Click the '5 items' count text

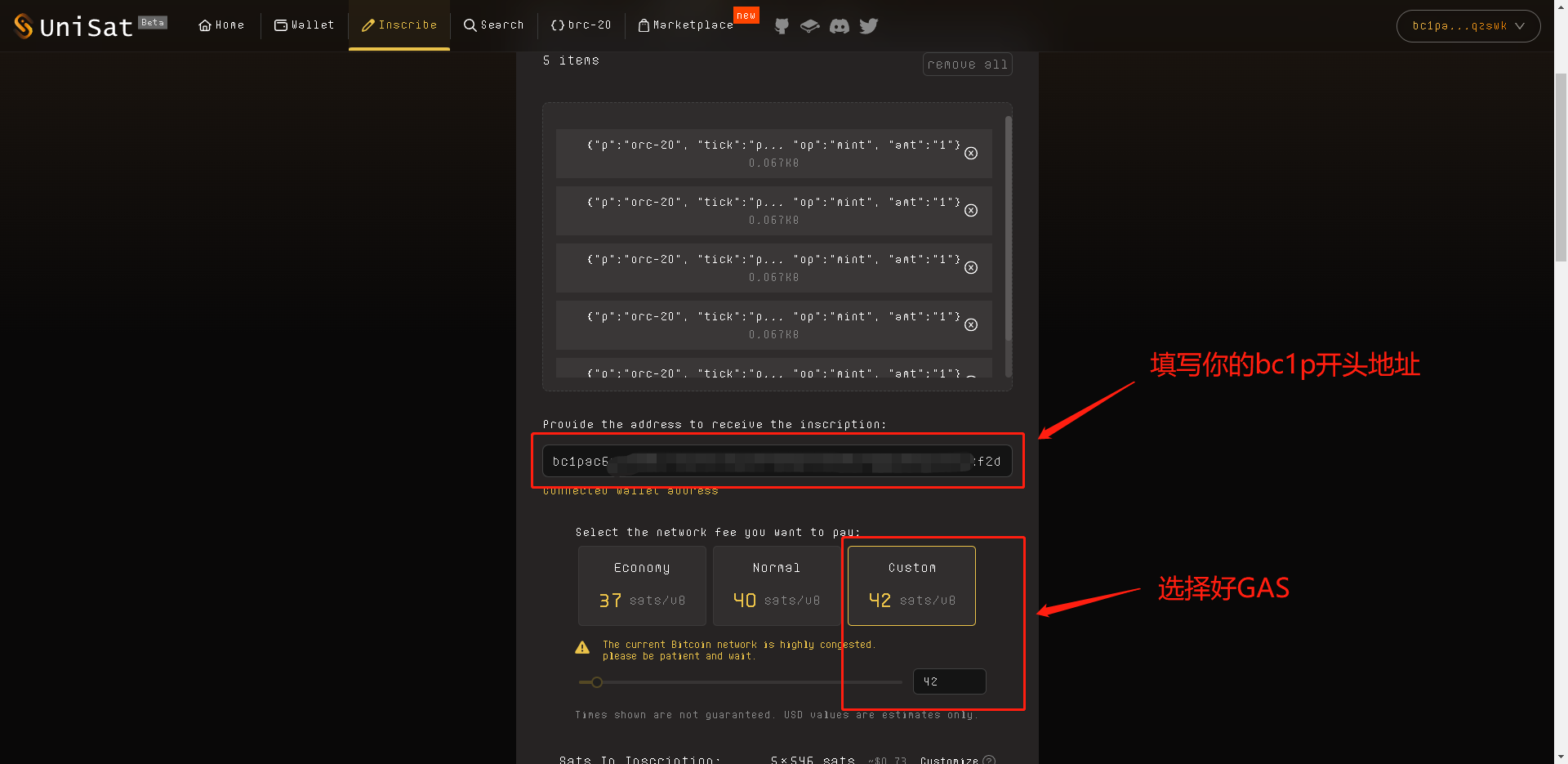click(571, 60)
